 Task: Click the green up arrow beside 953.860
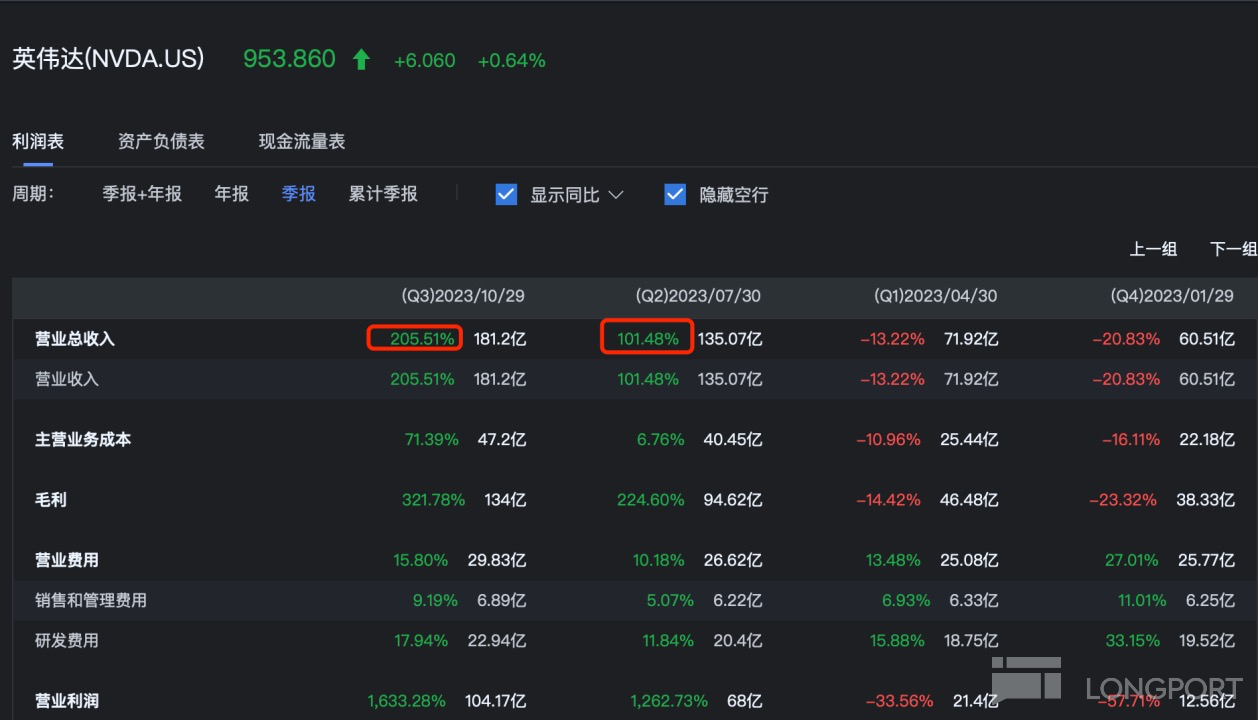tap(361, 60)
